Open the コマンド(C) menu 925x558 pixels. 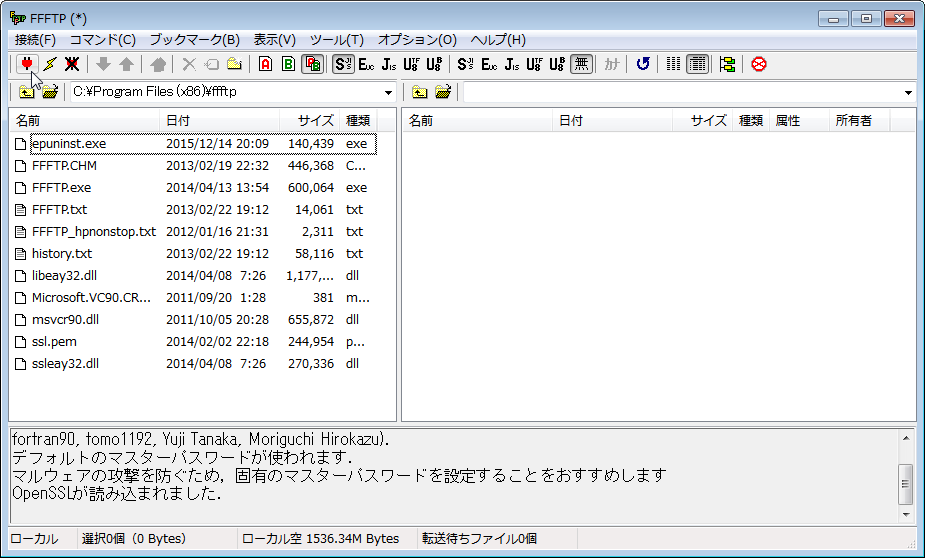click(103, 40)
